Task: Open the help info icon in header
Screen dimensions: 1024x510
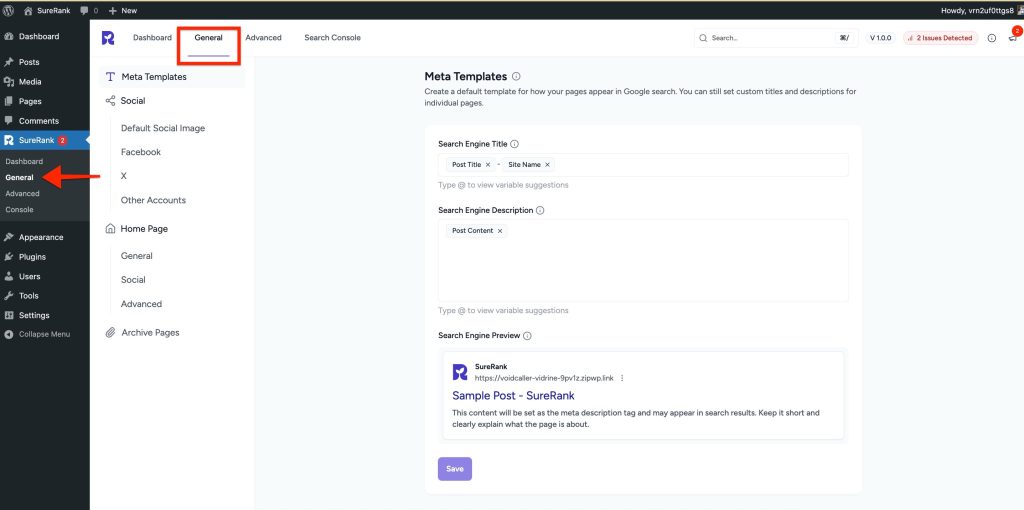Action: pos(991,38)
